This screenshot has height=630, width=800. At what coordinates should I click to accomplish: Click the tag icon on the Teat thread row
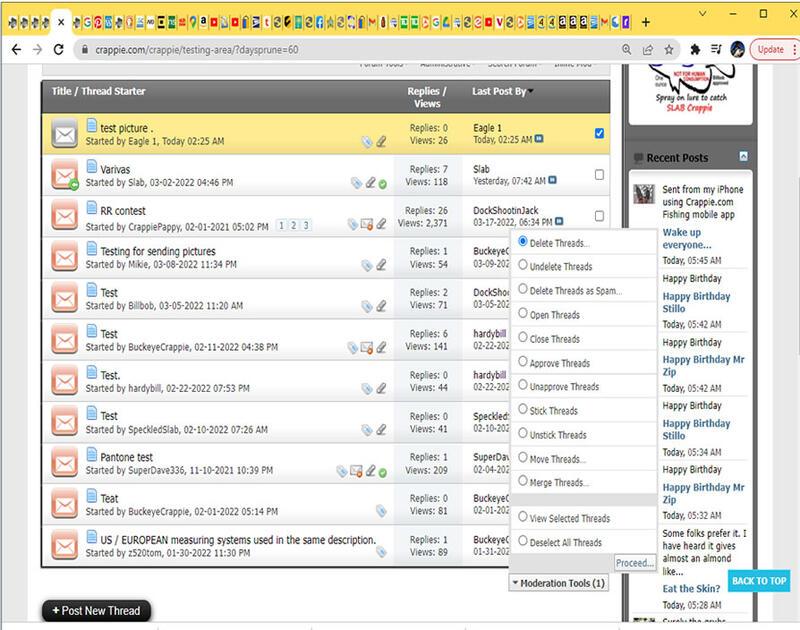pyautogui.click(x=381, y=511)
